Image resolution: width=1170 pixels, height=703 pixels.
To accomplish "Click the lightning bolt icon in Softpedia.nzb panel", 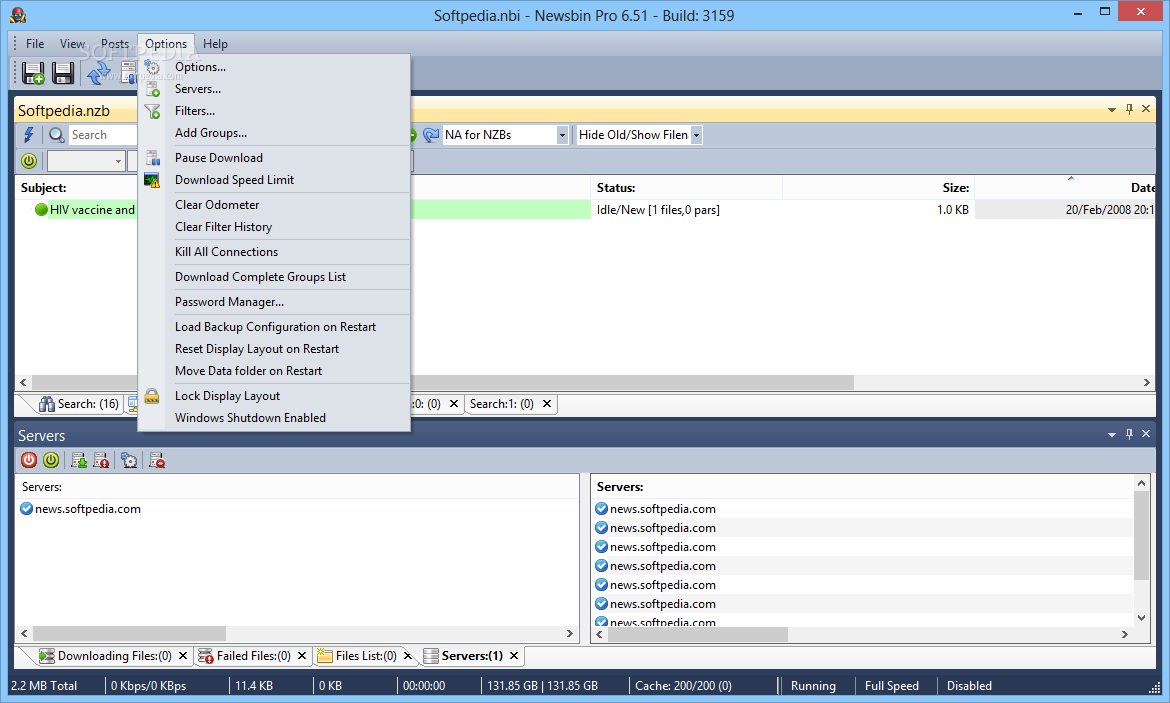I will [x=28, y=135].
